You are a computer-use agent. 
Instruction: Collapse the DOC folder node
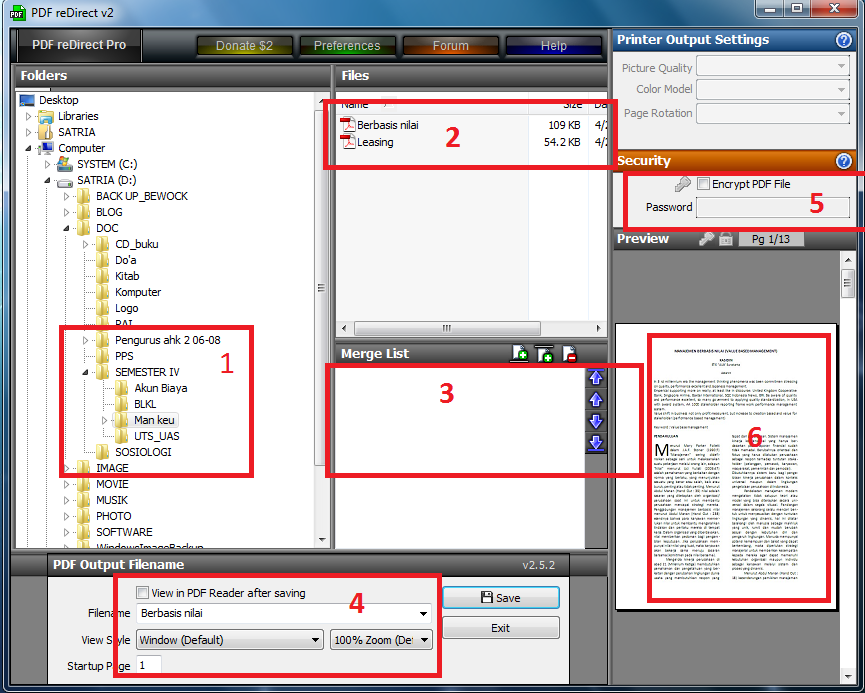[x=66, y=228]
